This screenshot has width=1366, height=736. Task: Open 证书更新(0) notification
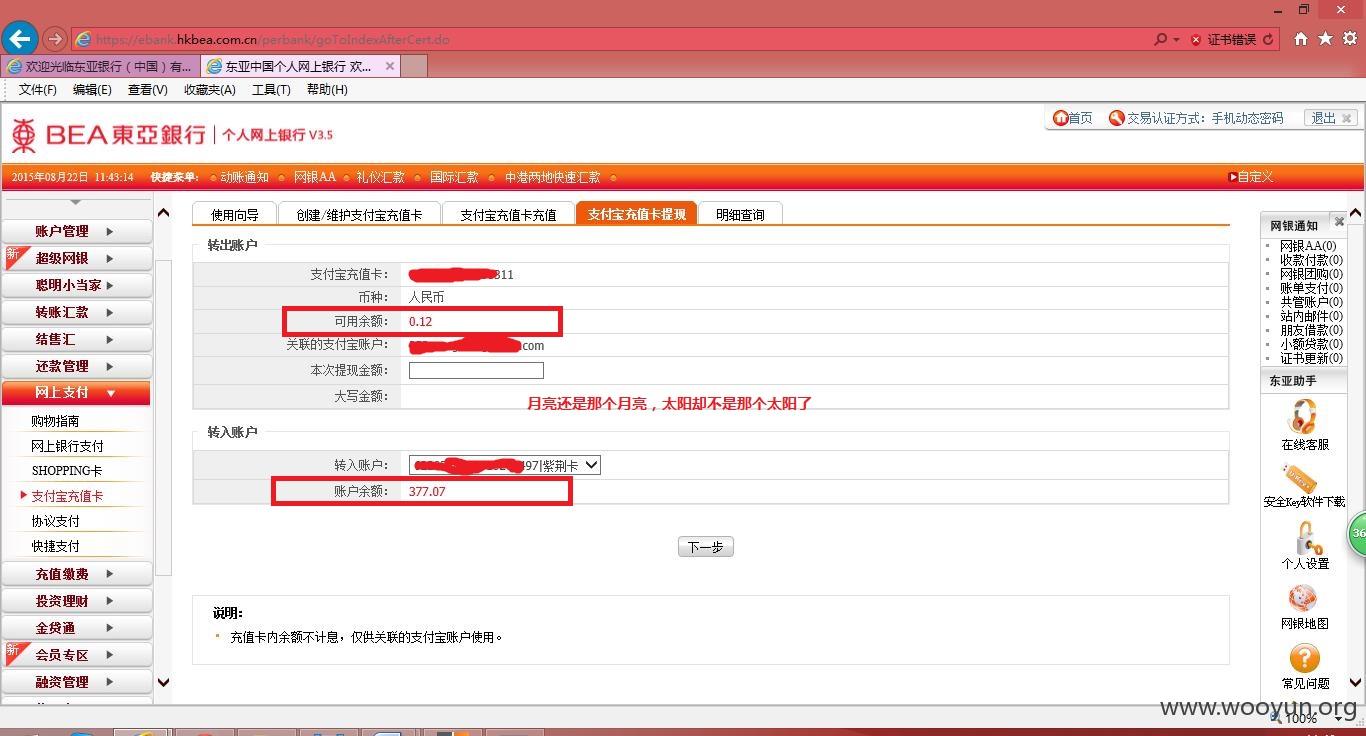coord(1311,358)
